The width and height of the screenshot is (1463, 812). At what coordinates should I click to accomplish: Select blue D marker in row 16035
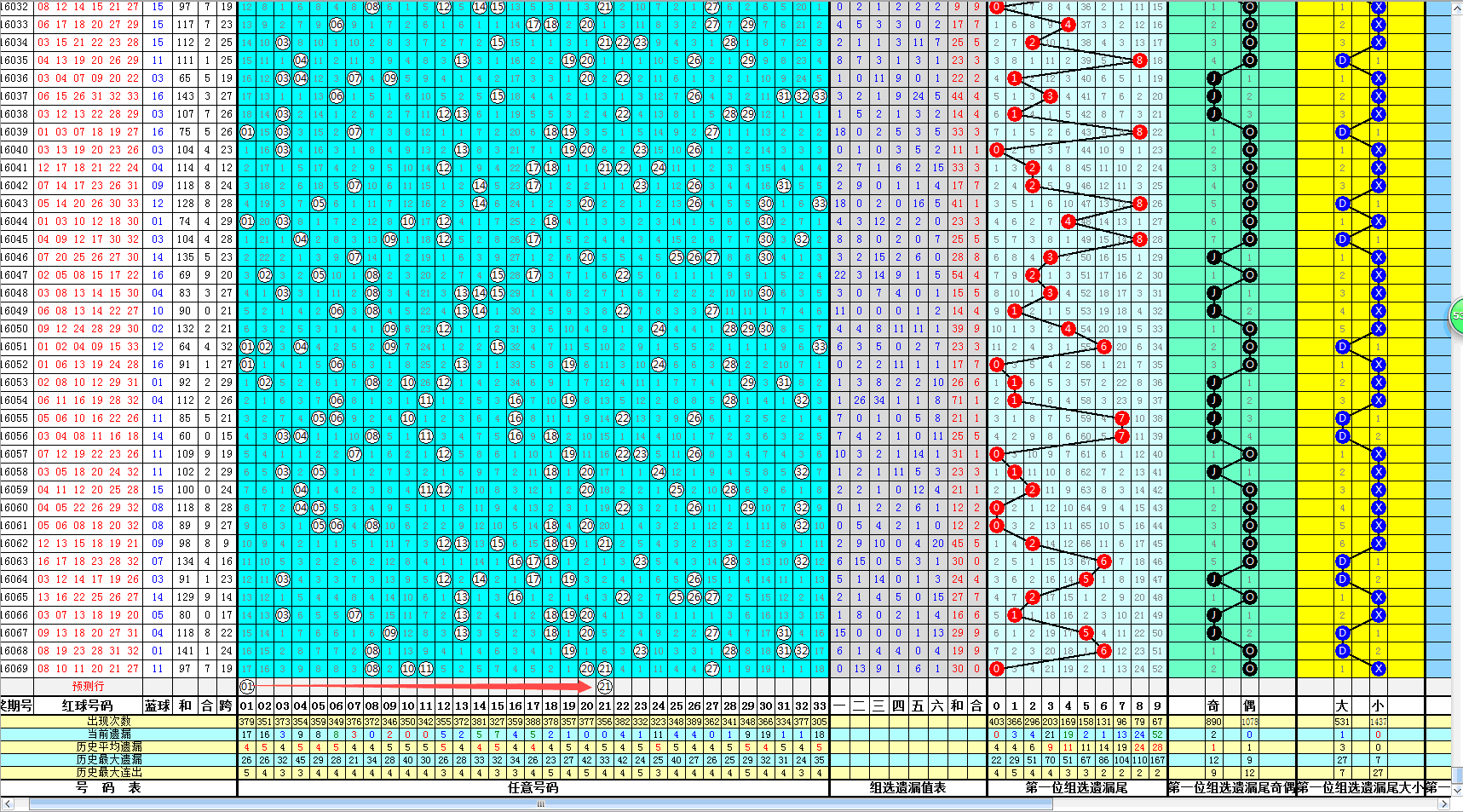click(1343, 60)
